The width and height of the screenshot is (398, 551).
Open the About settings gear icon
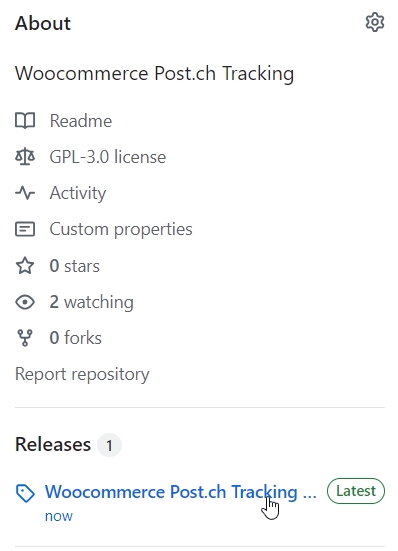tap(375, 22)
